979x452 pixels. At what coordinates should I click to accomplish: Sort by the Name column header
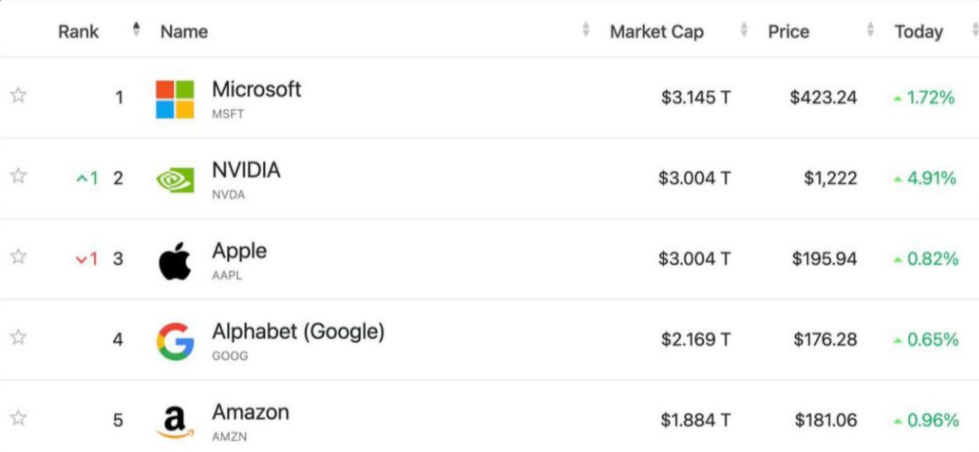[x=184, y=32]
